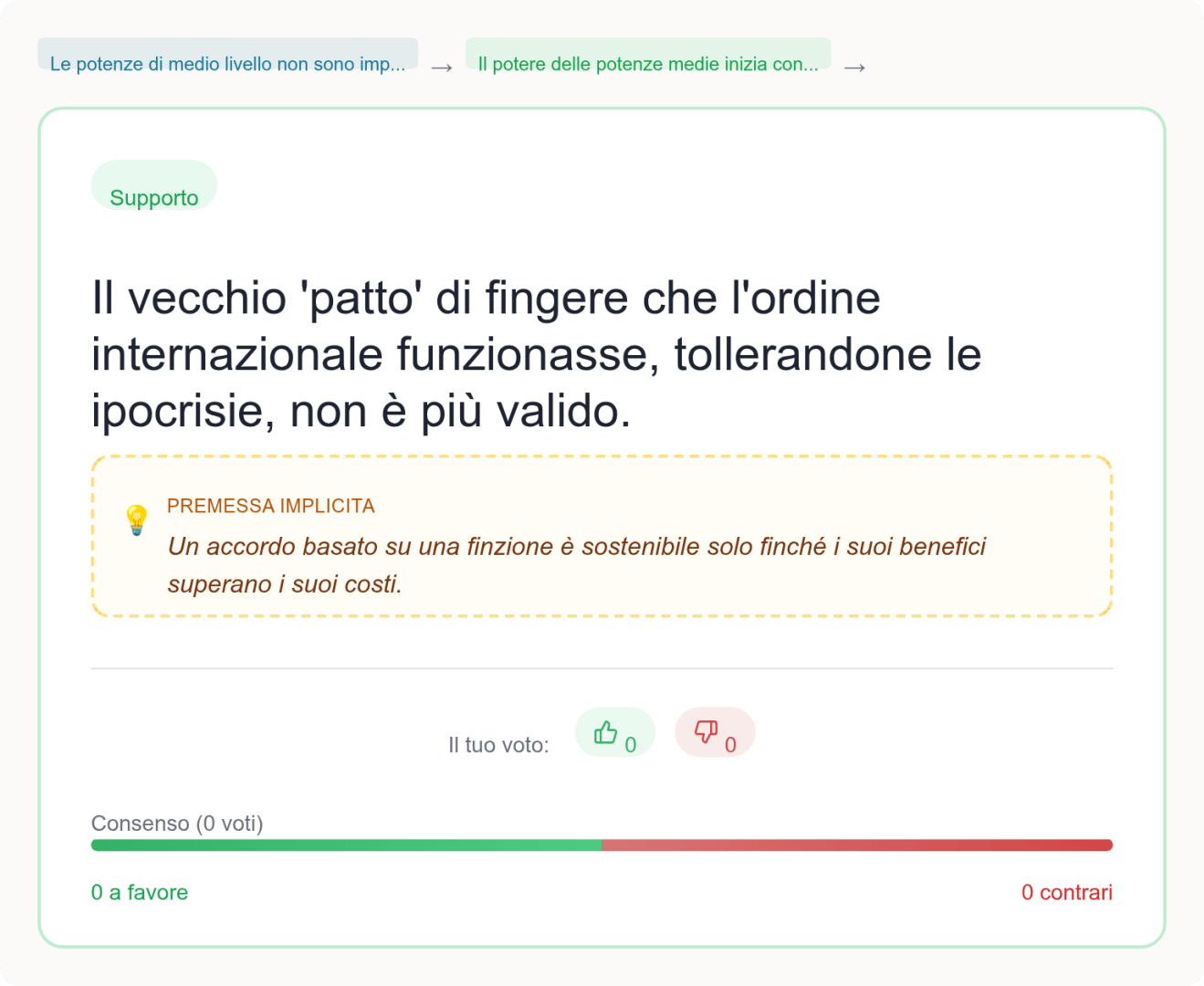Click the '0 a favore' text
The width and height of the screenshot is (1204, 986).
tap(140, 893)
